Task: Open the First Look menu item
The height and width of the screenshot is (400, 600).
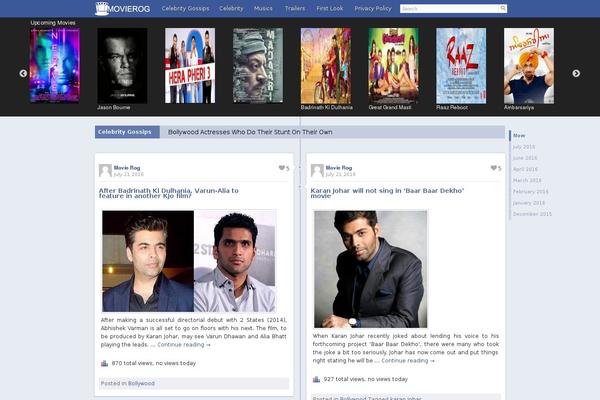Action: [x=329, y=8]
